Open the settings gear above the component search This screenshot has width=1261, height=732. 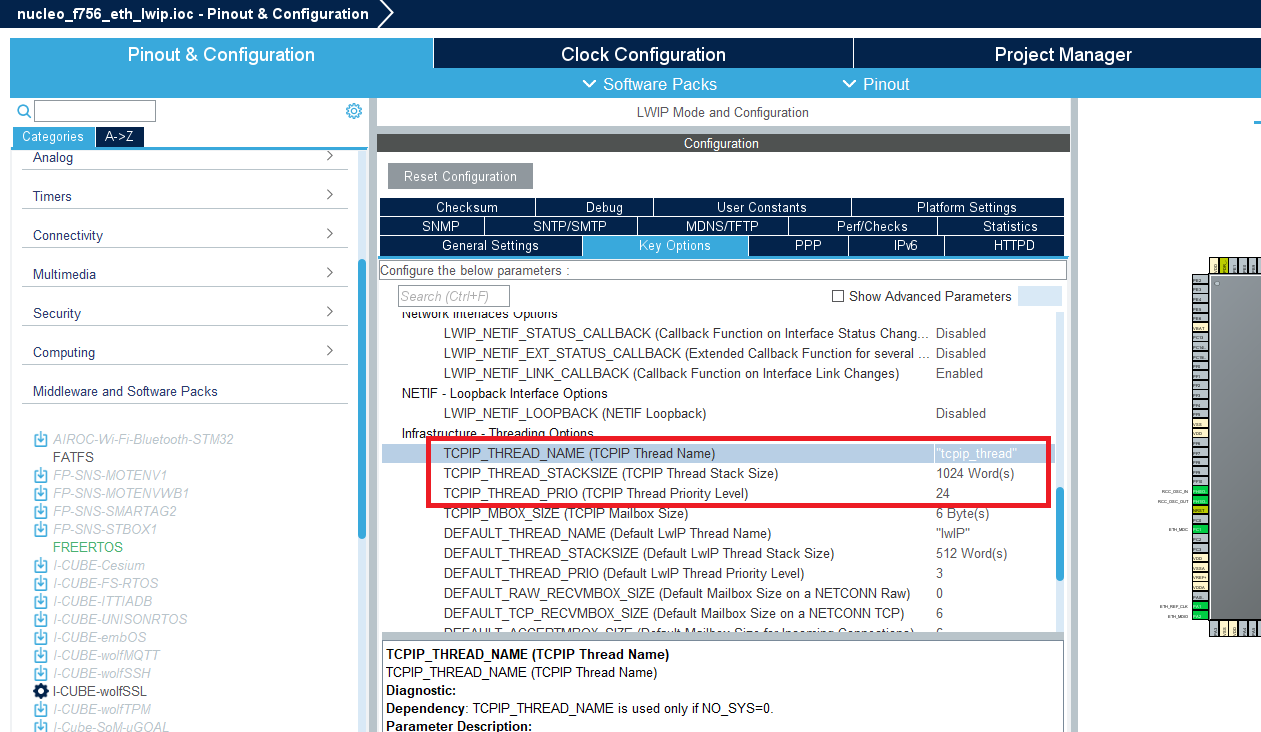353,110
